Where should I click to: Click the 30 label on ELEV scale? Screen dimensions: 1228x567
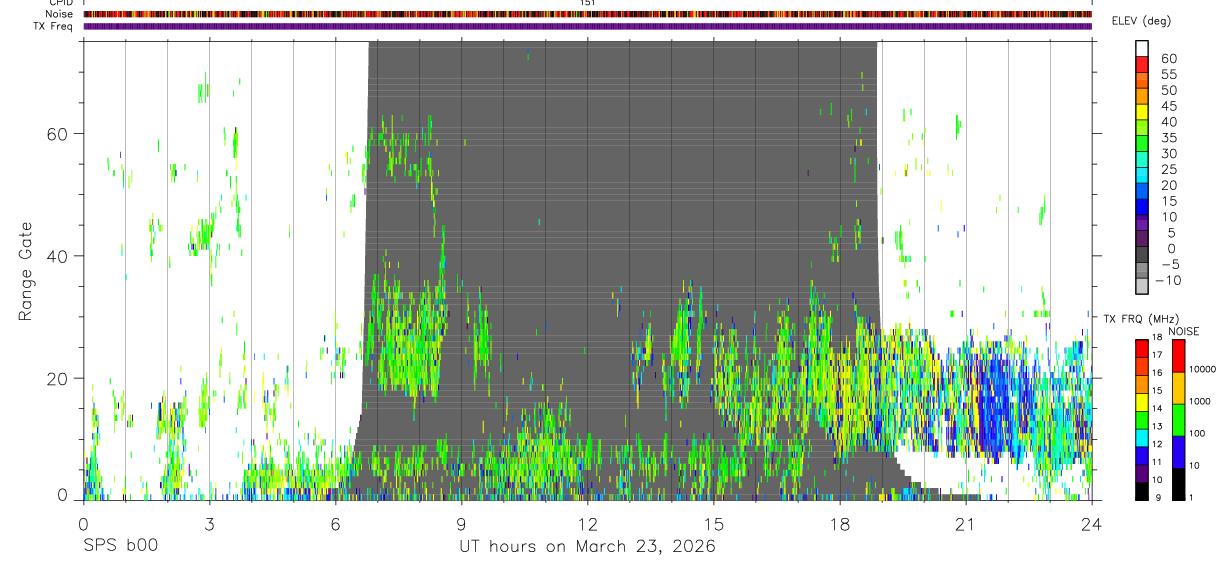[x=1168, y=154]
